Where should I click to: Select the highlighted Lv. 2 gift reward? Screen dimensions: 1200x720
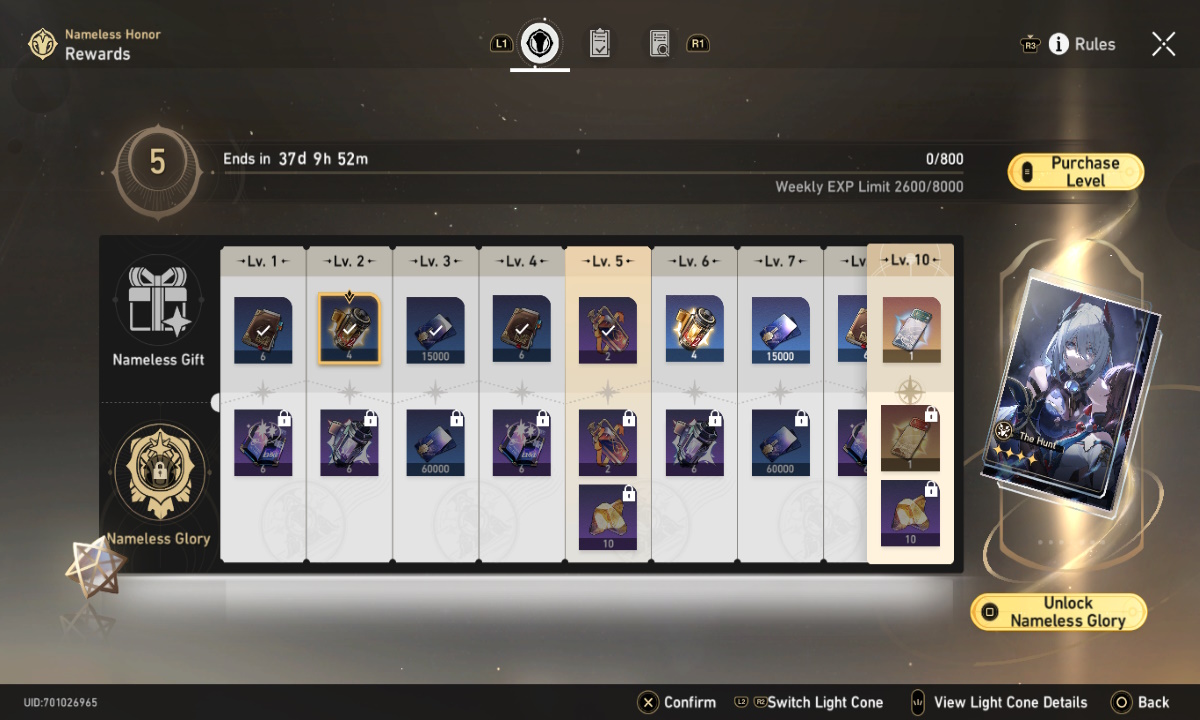[x=350, y=329]
